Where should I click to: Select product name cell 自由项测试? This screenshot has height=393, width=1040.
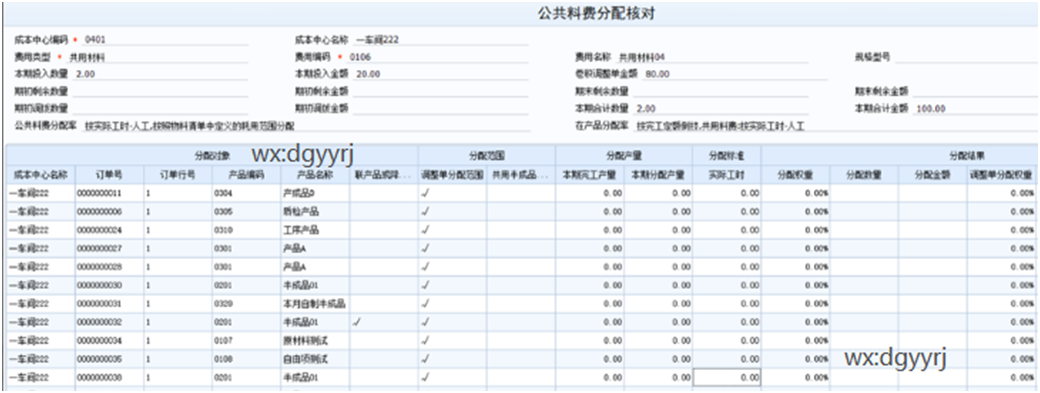click(x=315, y=359)
